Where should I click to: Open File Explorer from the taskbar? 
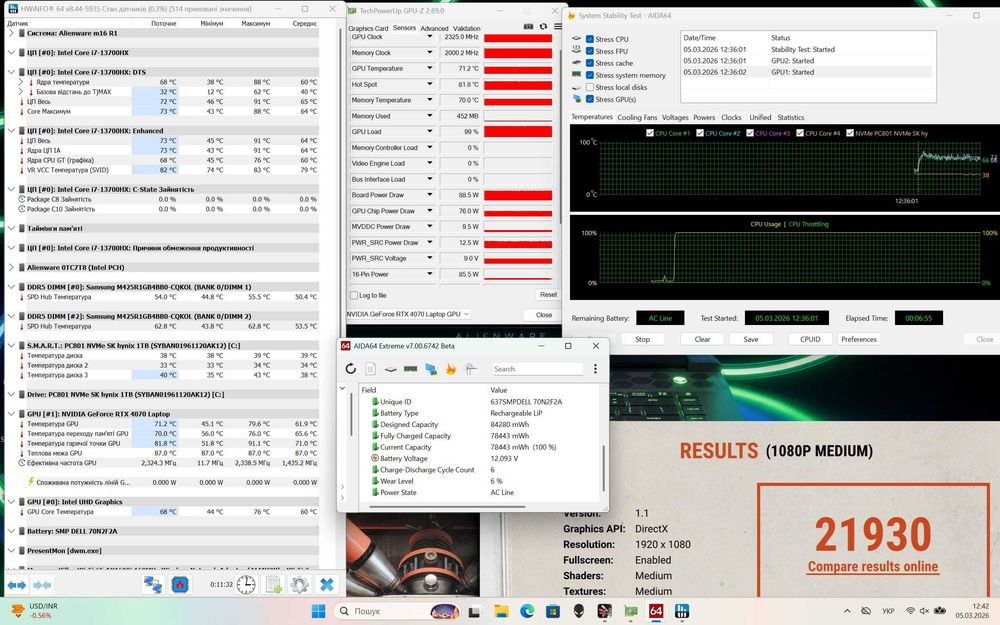(501, 611)
